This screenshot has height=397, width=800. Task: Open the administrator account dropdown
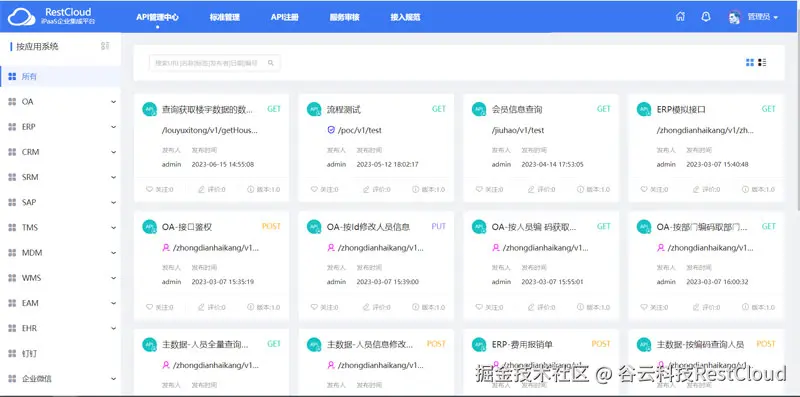(754, 17)
